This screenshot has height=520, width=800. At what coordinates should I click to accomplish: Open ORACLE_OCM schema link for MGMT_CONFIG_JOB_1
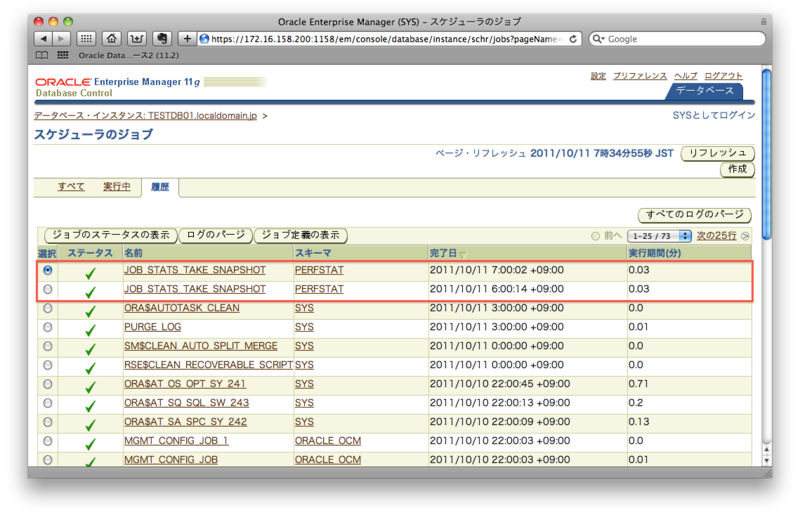pyautogui.click(x=328, y=441)
